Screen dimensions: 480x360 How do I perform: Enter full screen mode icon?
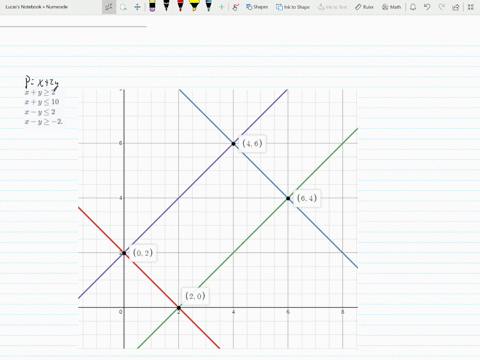(x=471, y=7)
